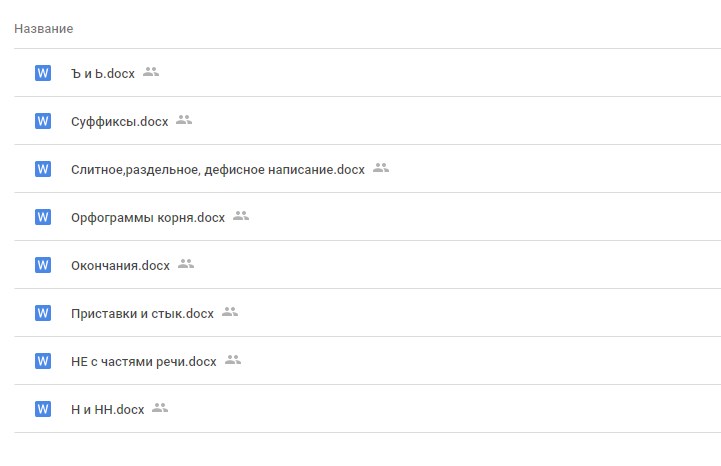Click the shared icon after Суффиксы.docx

tap(184, 120)
